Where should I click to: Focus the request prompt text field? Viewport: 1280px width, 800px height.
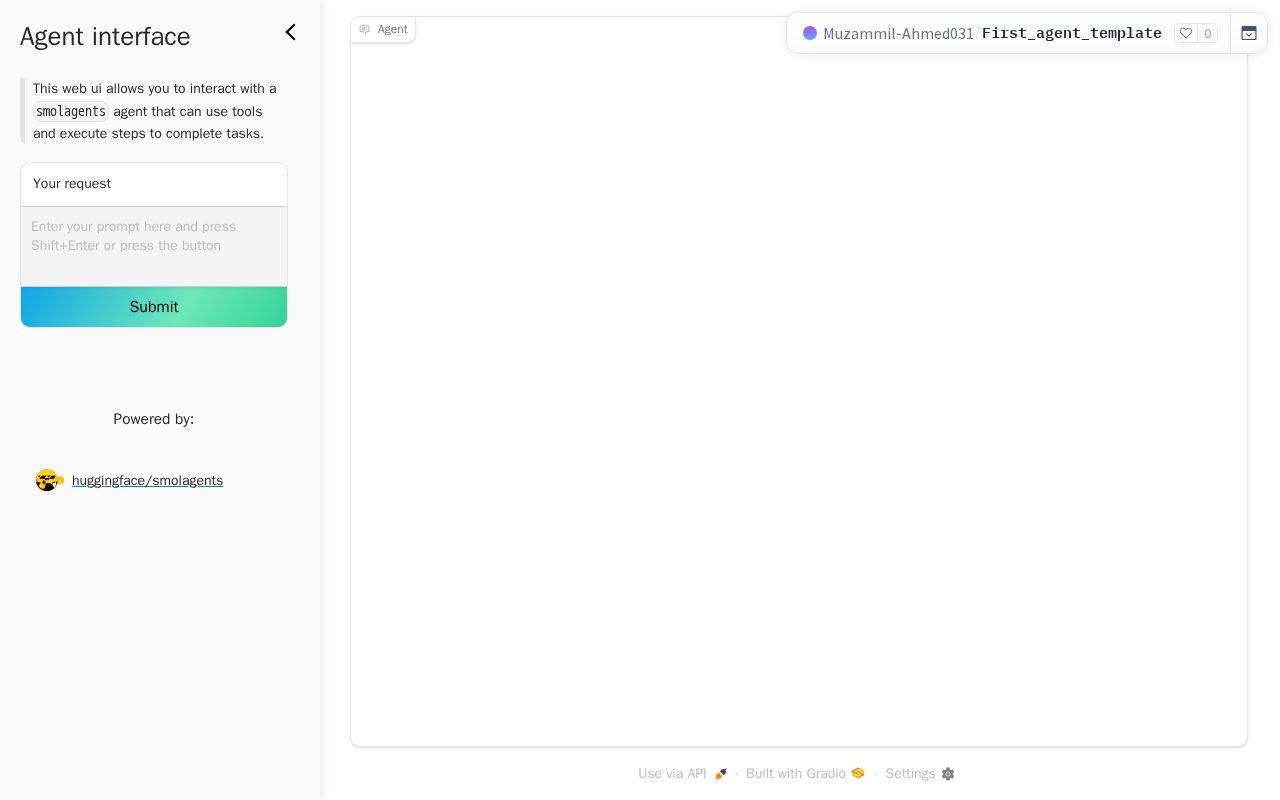tap(154, 246)
